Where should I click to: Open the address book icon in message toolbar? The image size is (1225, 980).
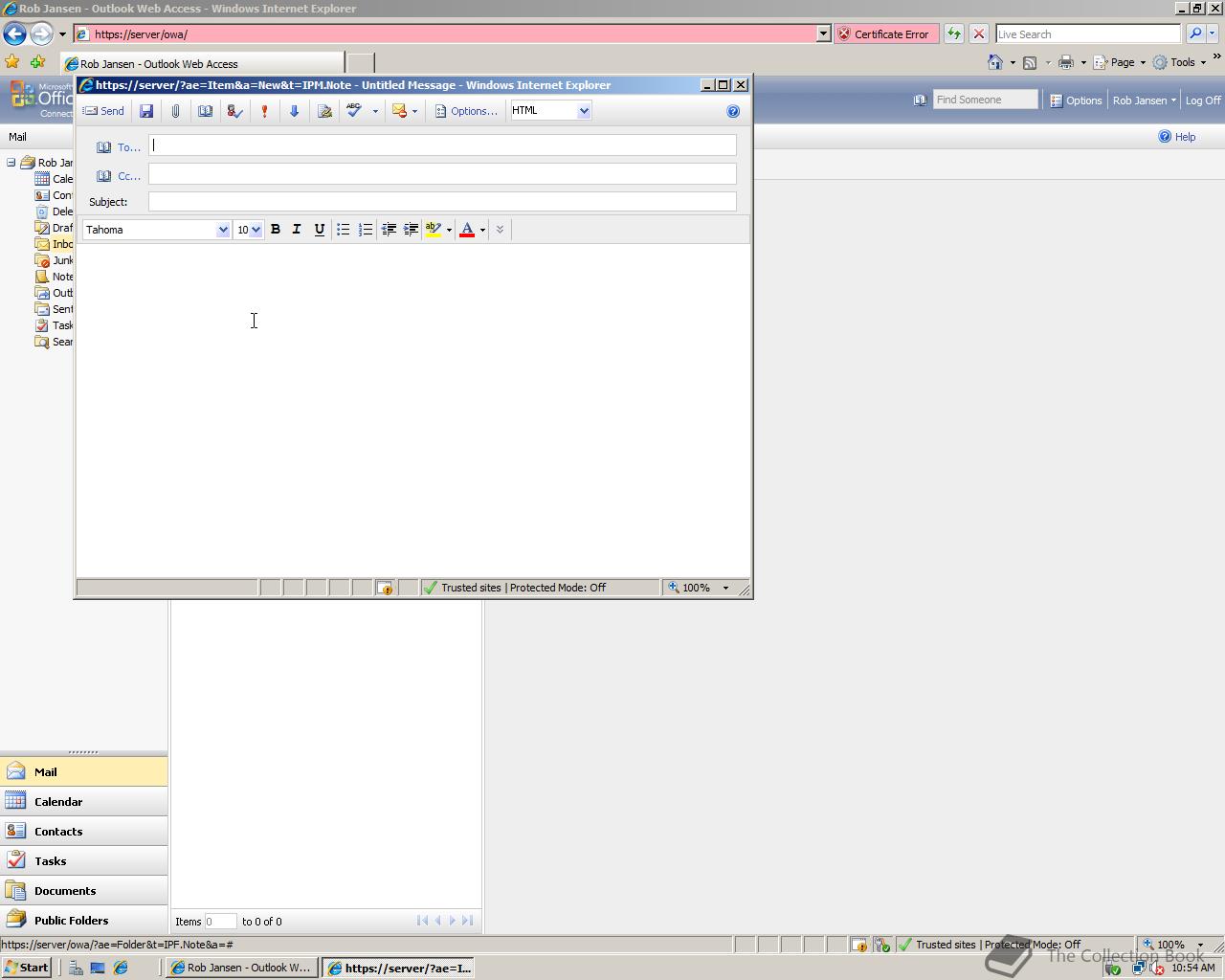pyautogui.click(x=205, y=111)
